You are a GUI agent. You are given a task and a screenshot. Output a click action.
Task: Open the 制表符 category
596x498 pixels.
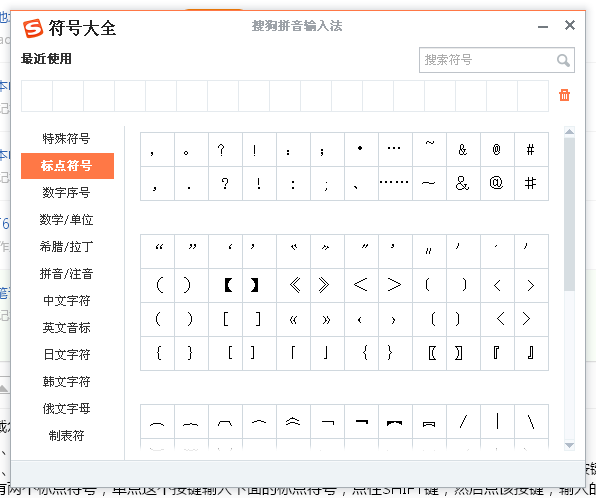pyautogui.click(x=67, y=436)
